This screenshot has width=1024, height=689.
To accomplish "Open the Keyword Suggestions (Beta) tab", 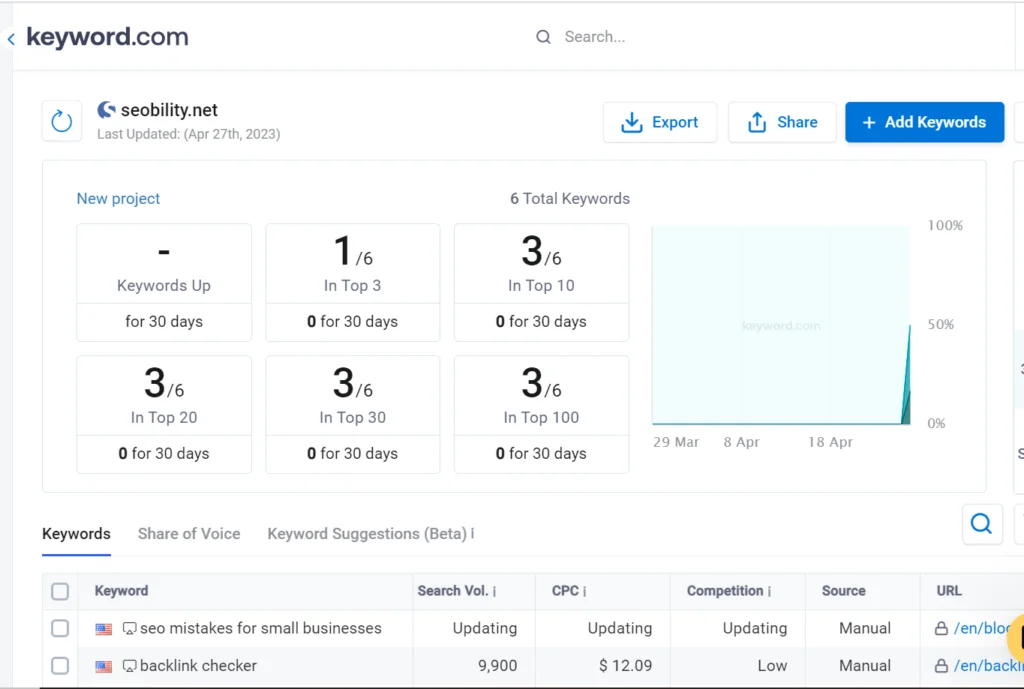I will tap(364, 534).
